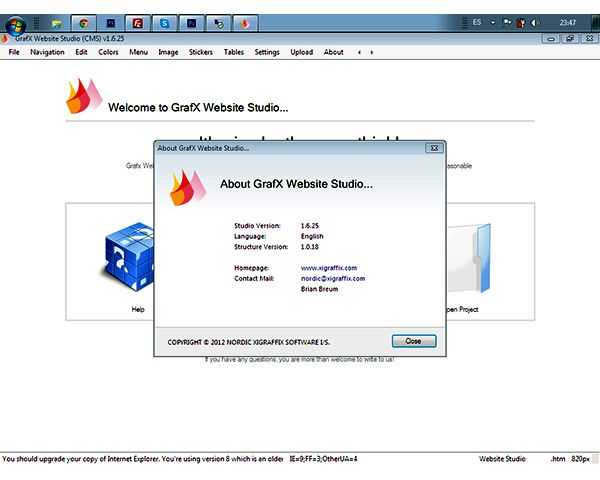This screenshot has height=480, width=600.
Task: Click nordic@xigraffix.com contact mail link
Action: pos(333,278)
